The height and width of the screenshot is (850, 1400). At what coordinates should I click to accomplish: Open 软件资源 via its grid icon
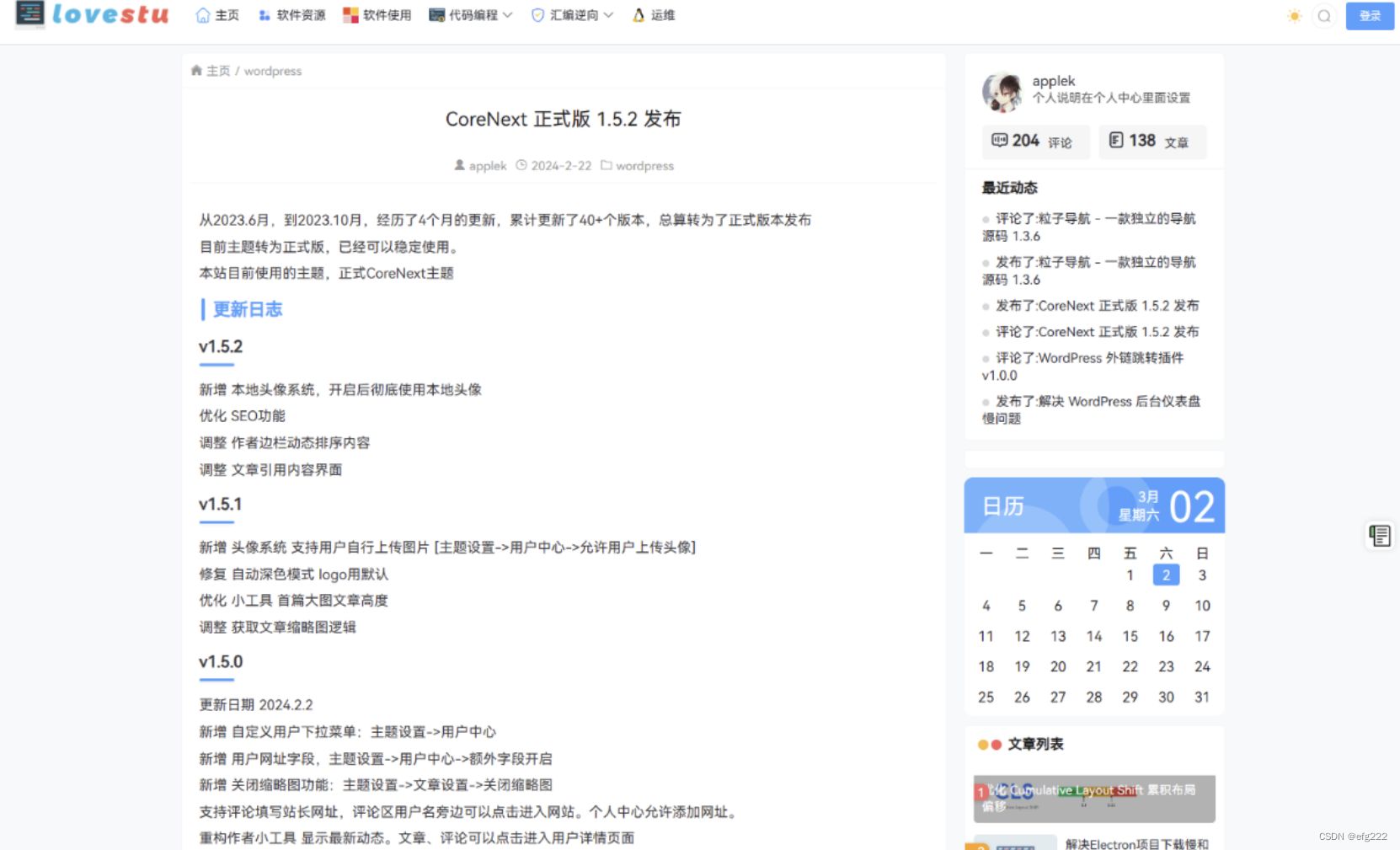pos(265,14)
